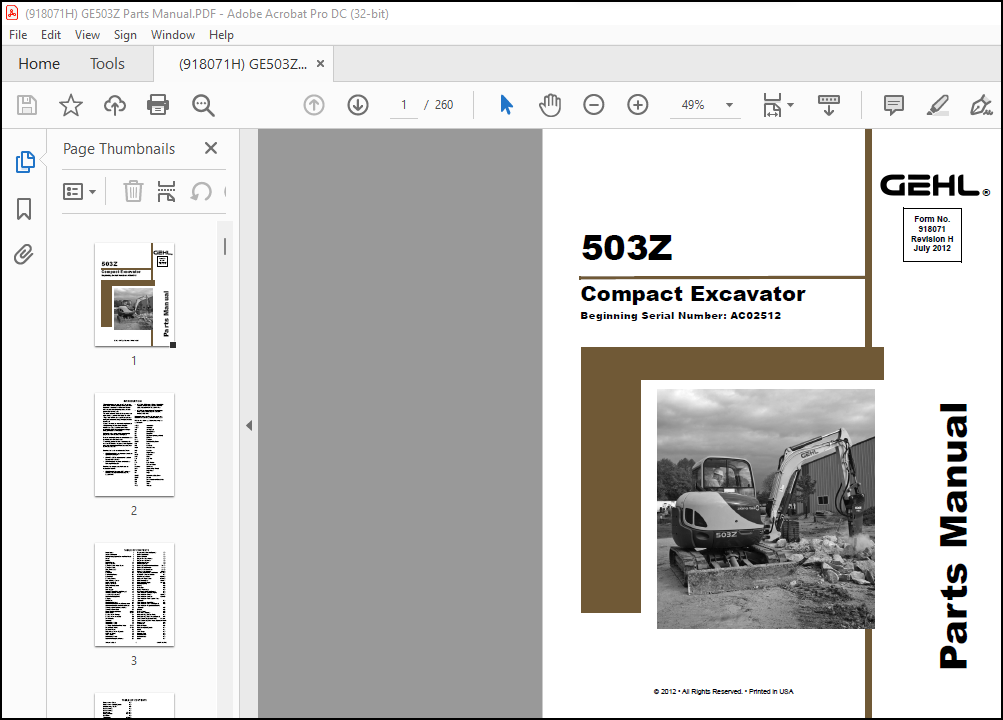1003x720 pixels.
Task: Click the current page number field
Action: click(404, 105)
